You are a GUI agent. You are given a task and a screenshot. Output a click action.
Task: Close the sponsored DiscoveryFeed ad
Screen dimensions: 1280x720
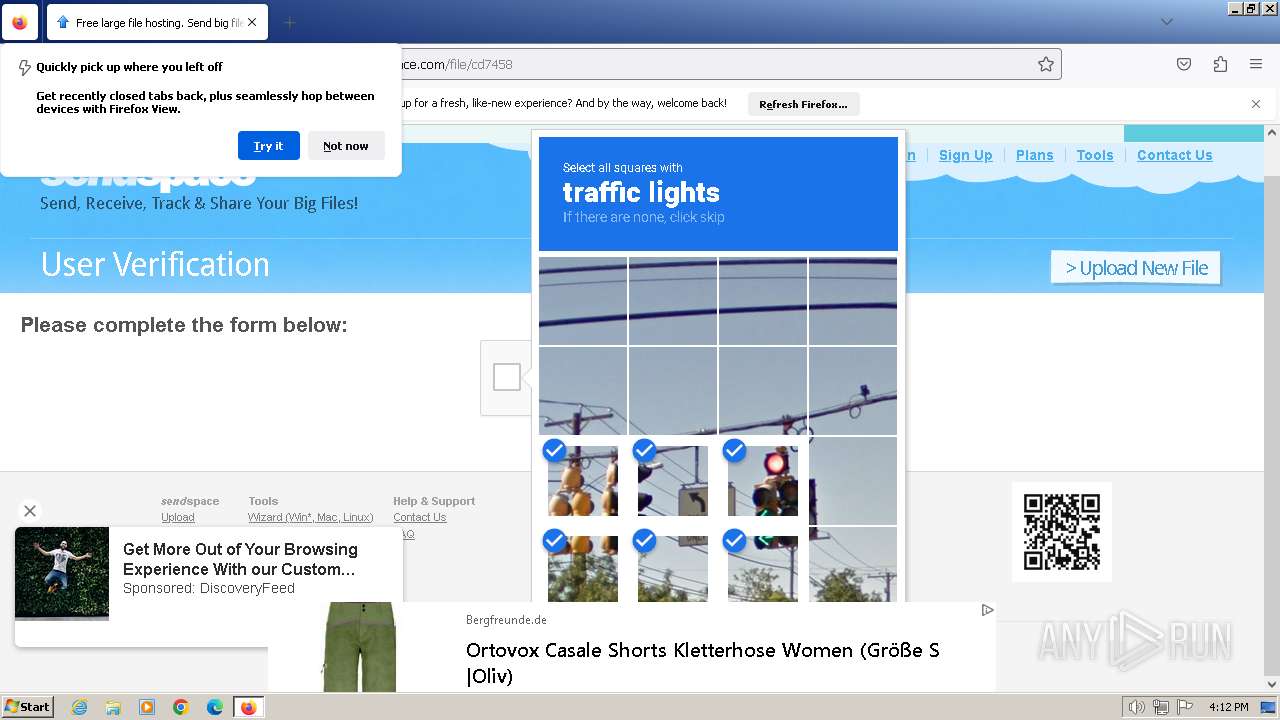point(30,511)
